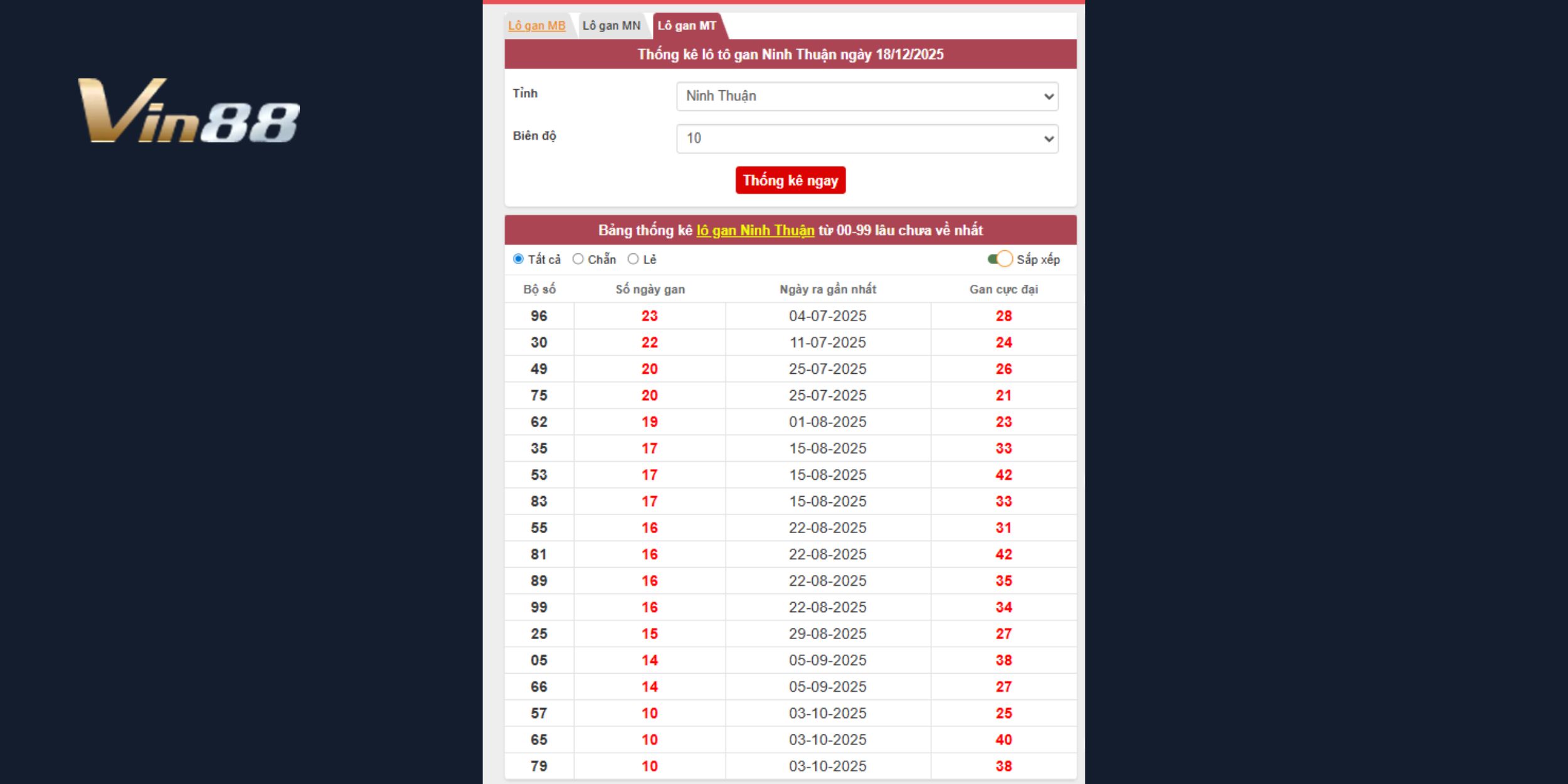Select the Lô gan MT tab
This screenshot has width=1568, height=784.
pyautogui.click(x=687, y=26)
